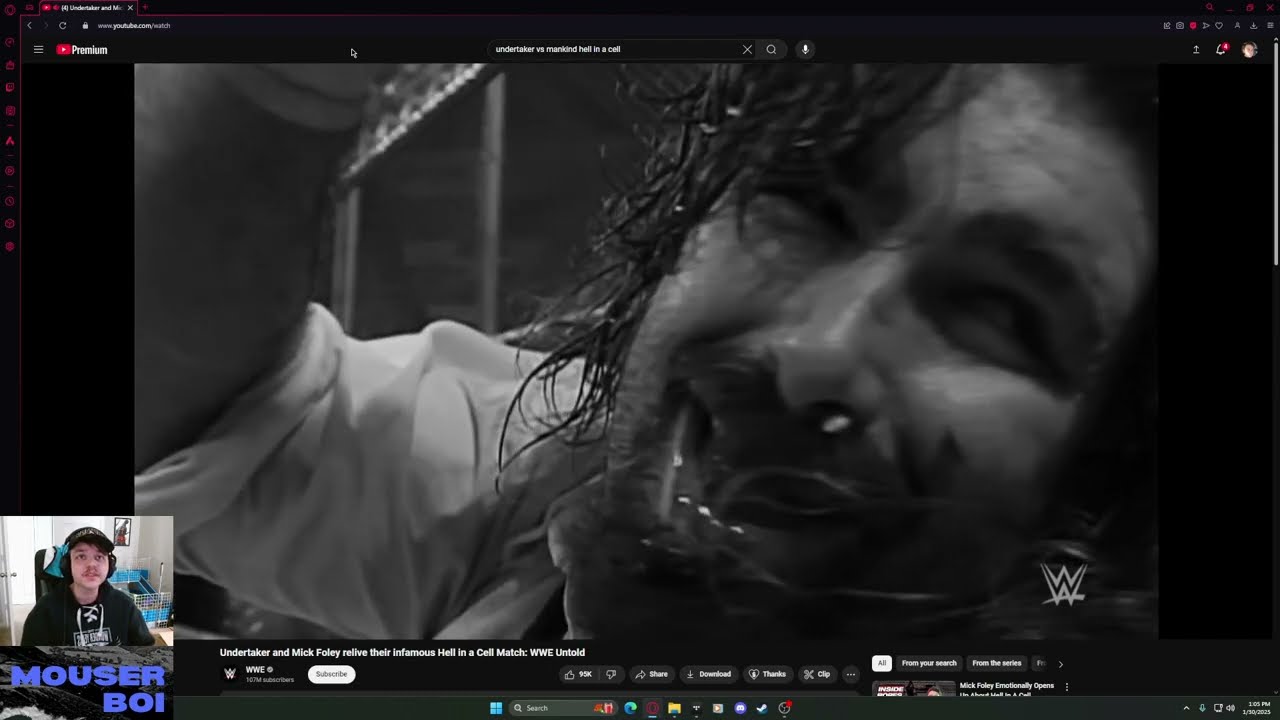Open the Opera flow send icon
This screenshot has width=1280, height=720.
tap(1206, 26)
